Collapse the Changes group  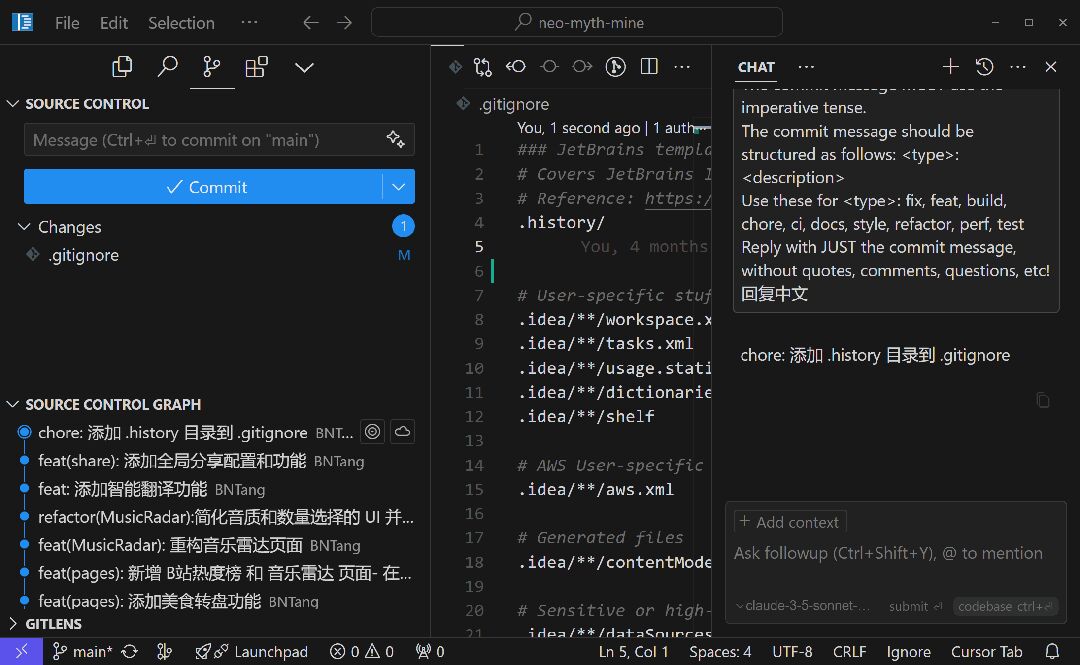point(25,227)
